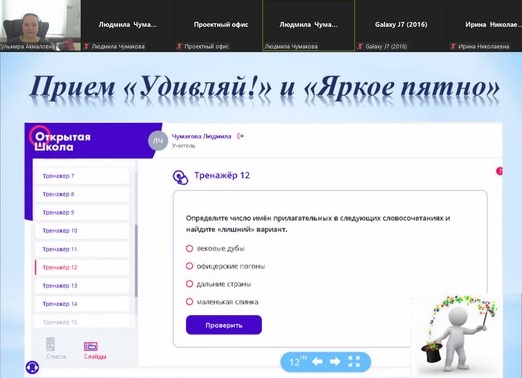Switch to the Слайды view icon
Viewport: 522px width, 378px height.
pyautogui.click(x=91, y=347)
